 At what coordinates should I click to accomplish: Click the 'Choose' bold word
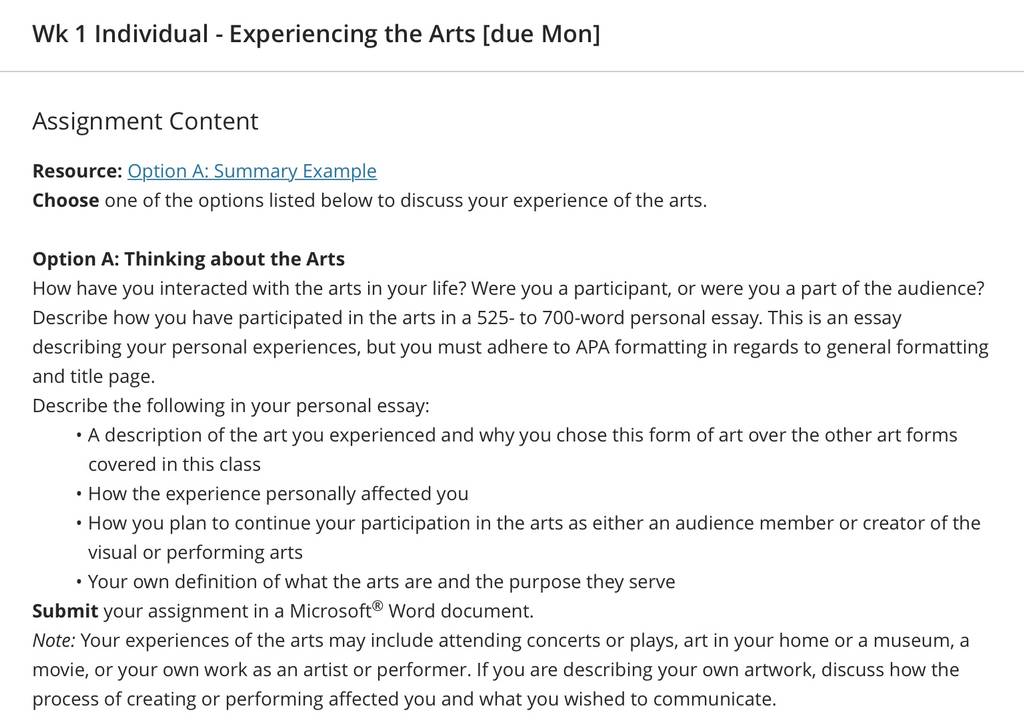click(x=65, y=200)
